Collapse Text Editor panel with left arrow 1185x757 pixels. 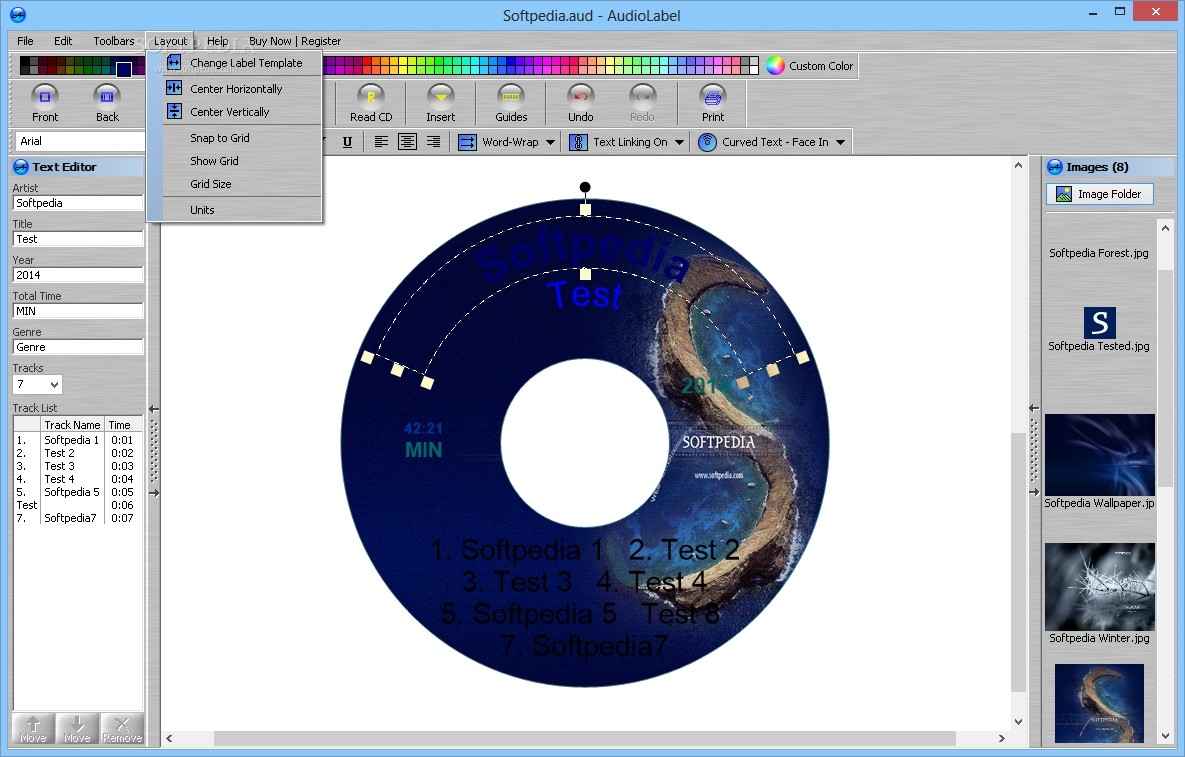point(154,409)
